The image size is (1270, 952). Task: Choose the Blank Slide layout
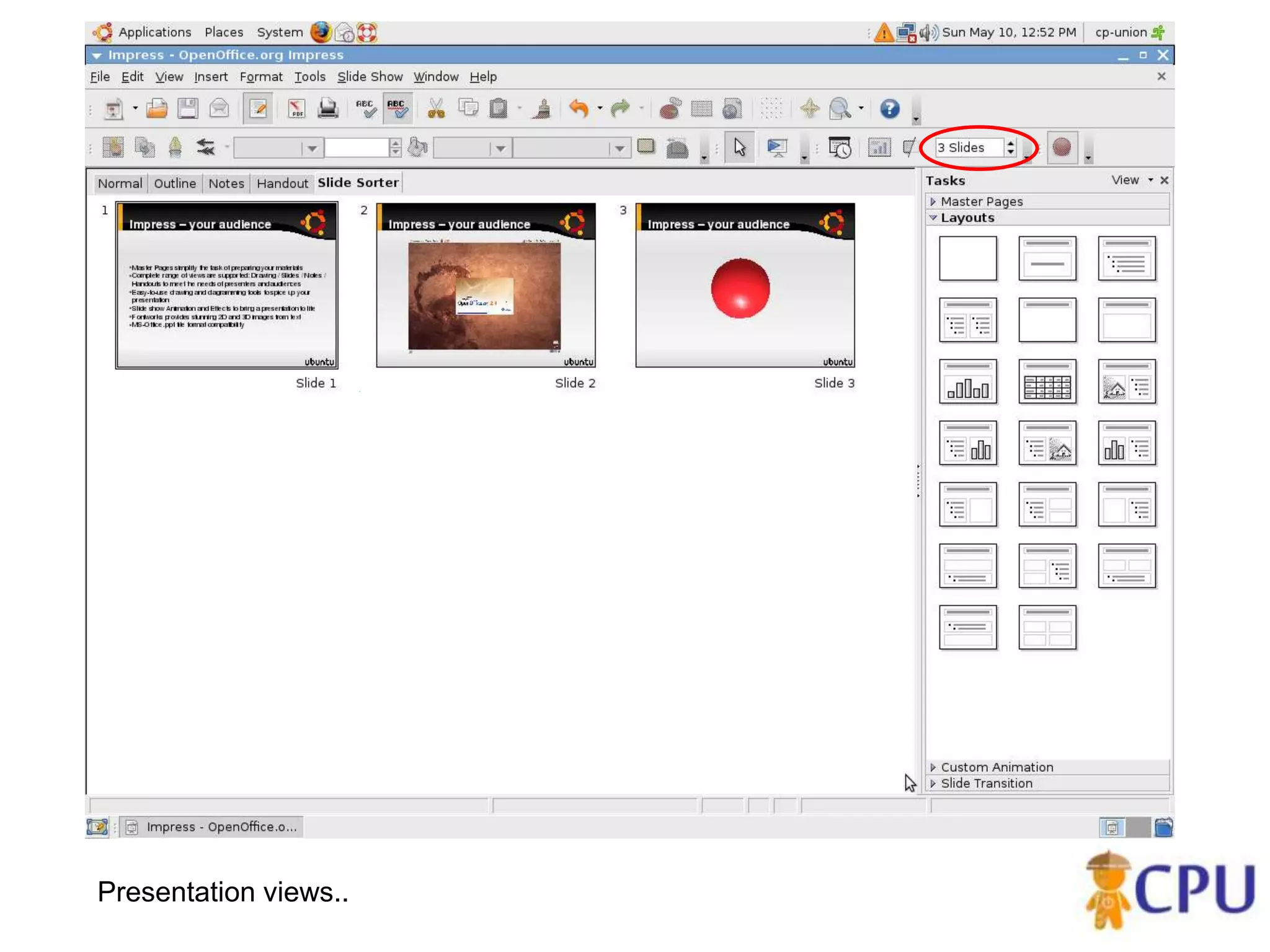pyautogui.click(x=968, y=258)
